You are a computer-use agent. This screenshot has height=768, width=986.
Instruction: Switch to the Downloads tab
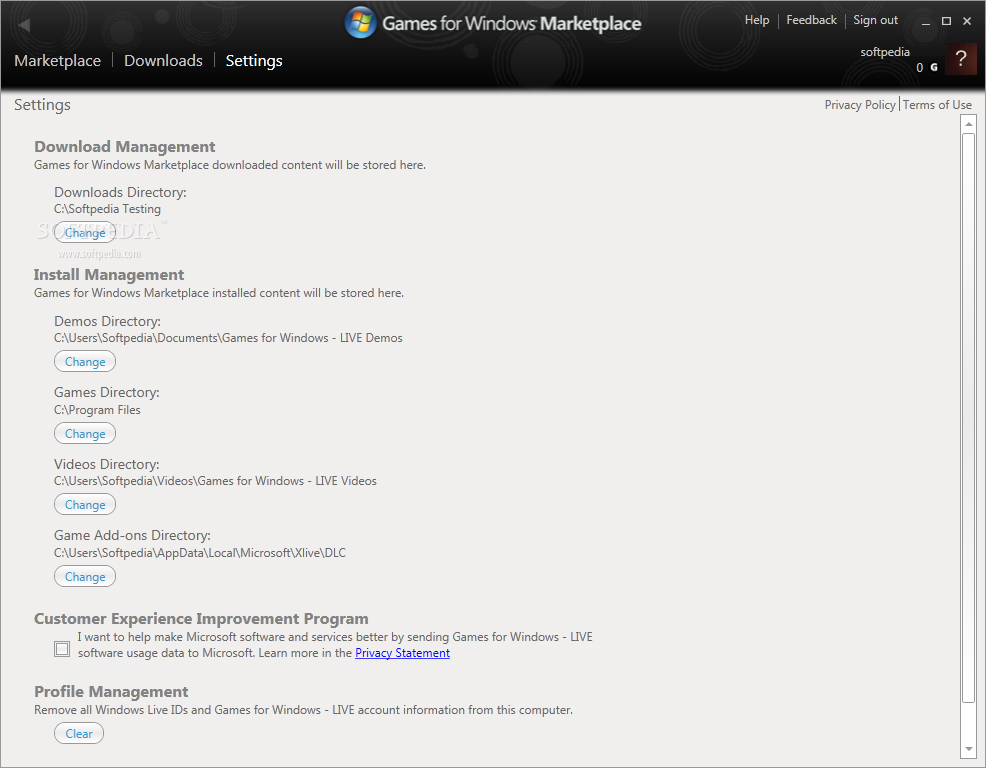(x=163, y=60)
